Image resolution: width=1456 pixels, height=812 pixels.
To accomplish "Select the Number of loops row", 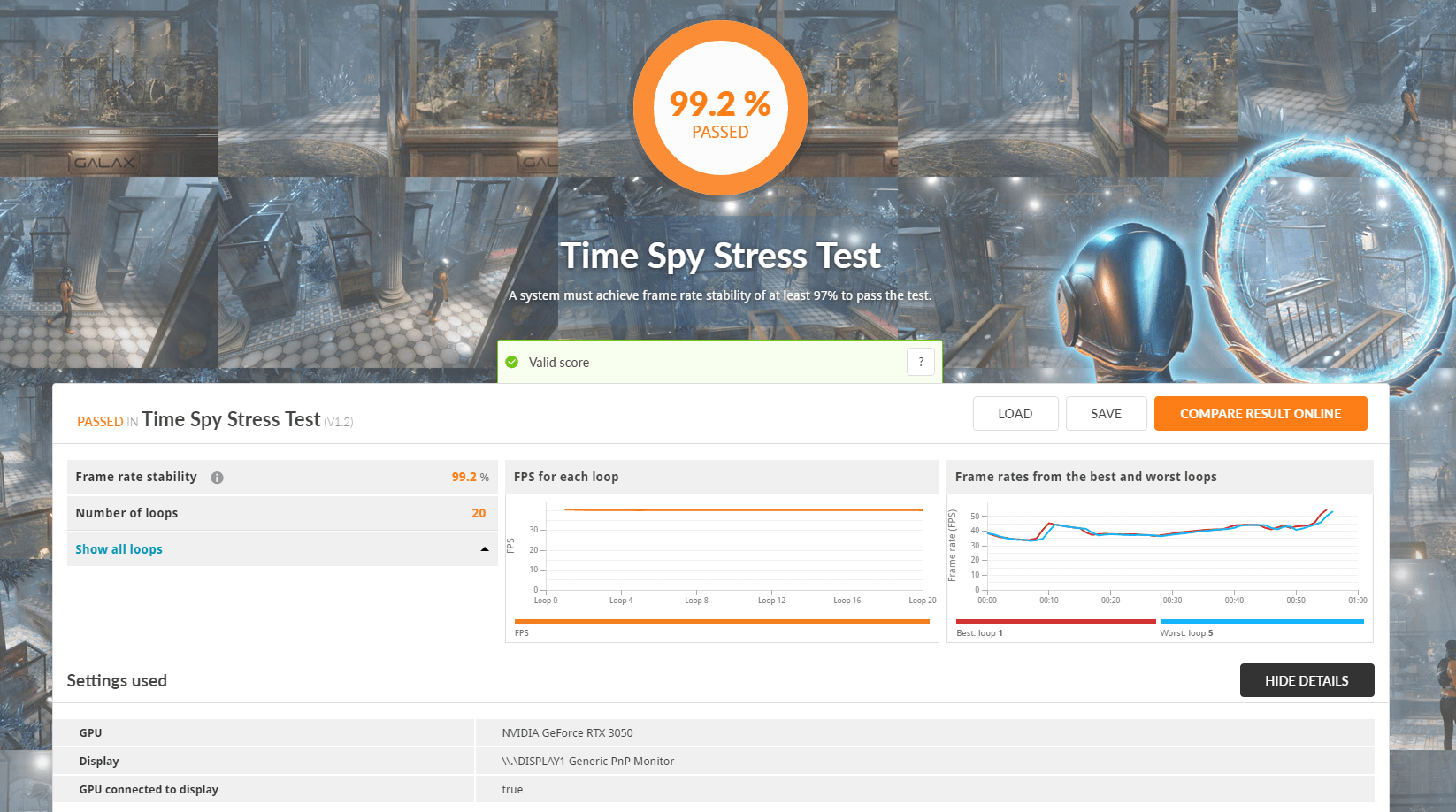I will pos(281,513).
